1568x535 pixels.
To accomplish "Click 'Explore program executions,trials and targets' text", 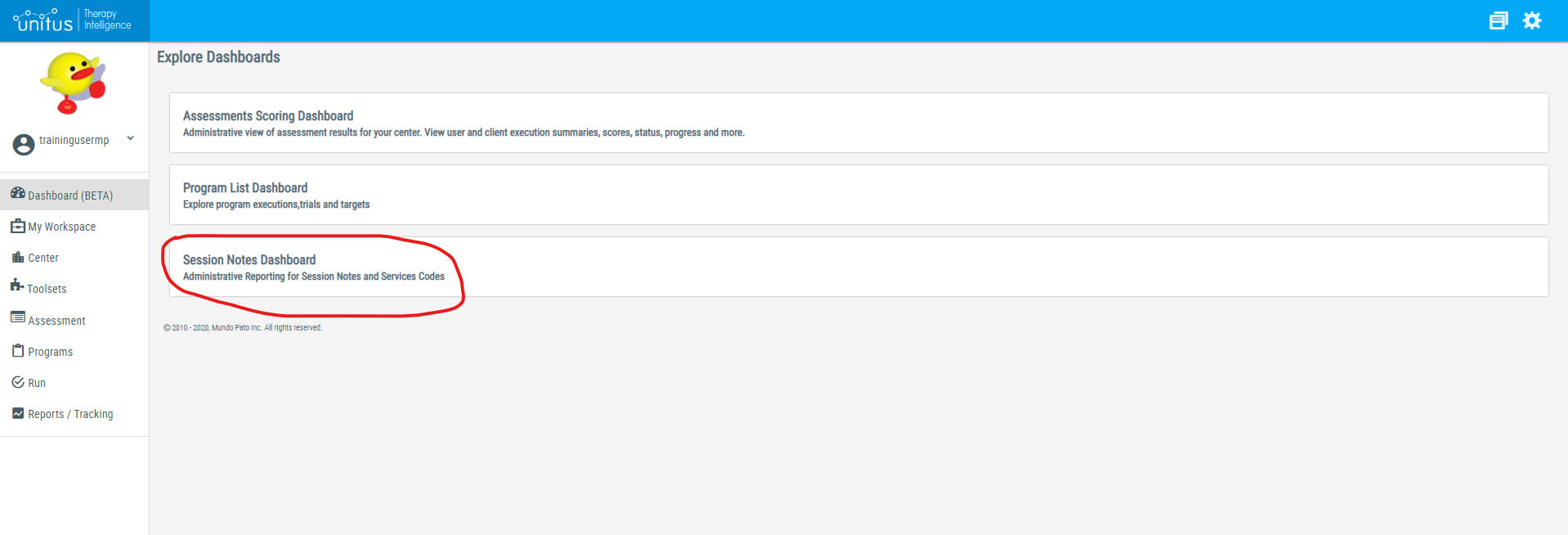I will (276, 205).
